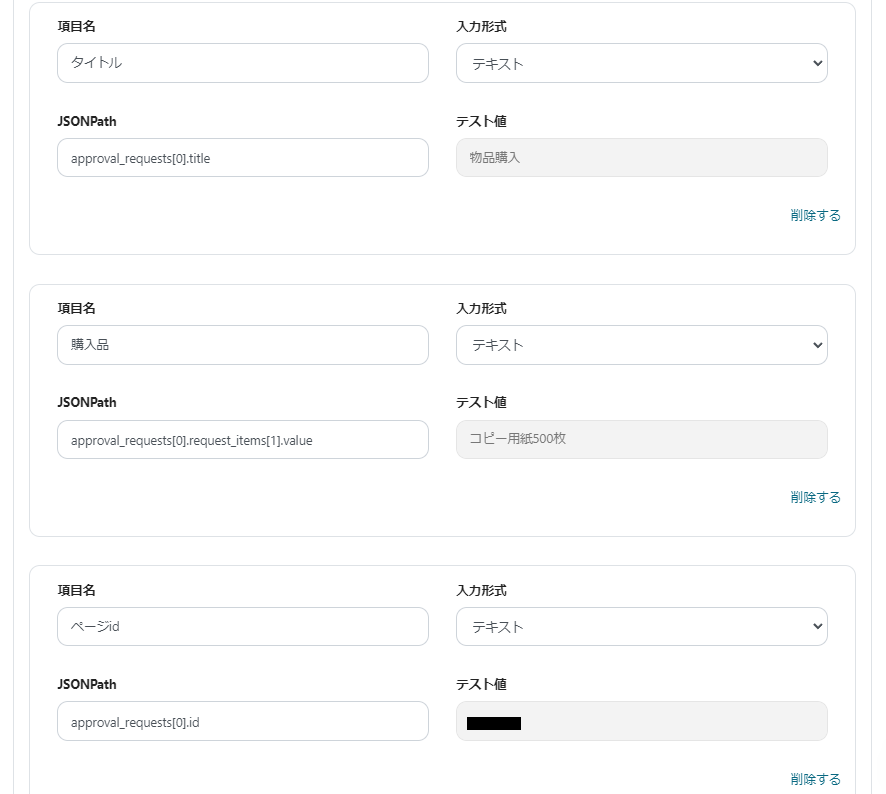Click the JSONPath label in the タイトル card

[x=87, y=121]
